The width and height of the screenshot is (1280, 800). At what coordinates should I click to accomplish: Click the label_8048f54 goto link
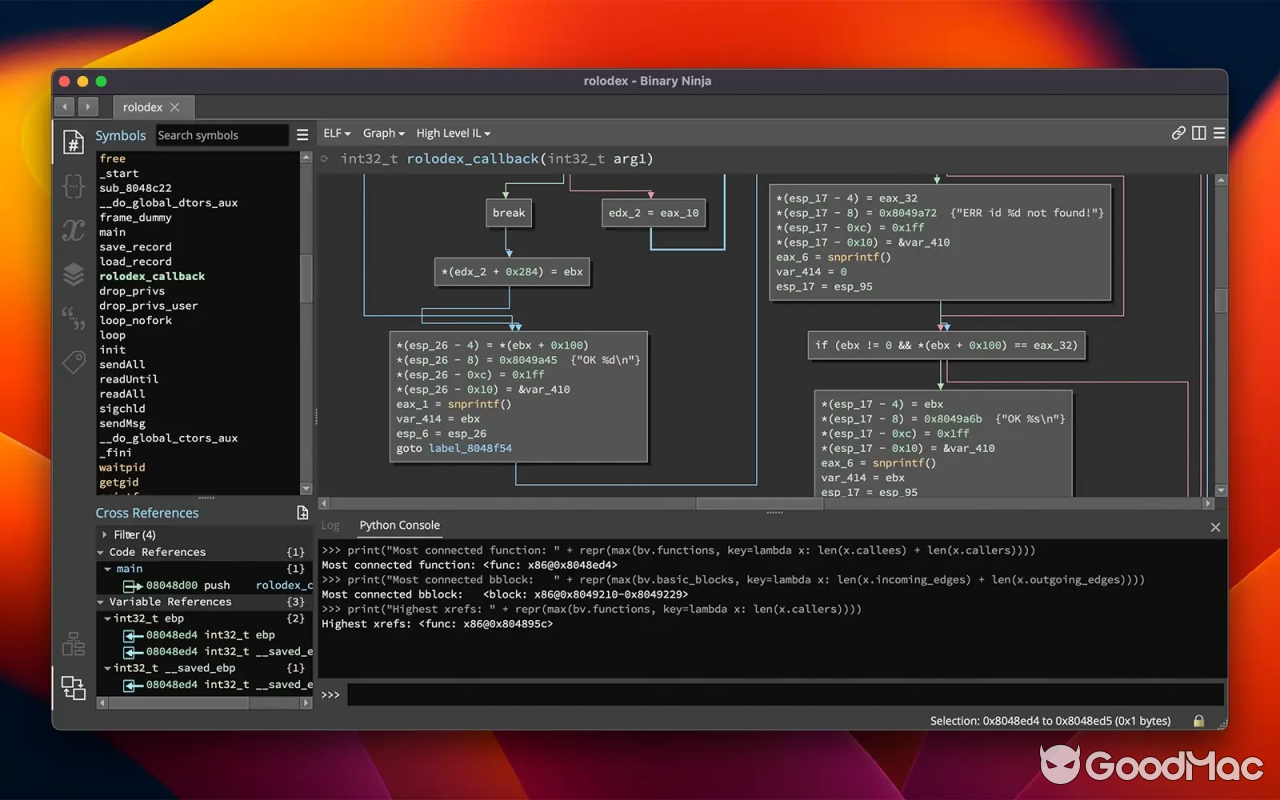[x=470, y=449]
